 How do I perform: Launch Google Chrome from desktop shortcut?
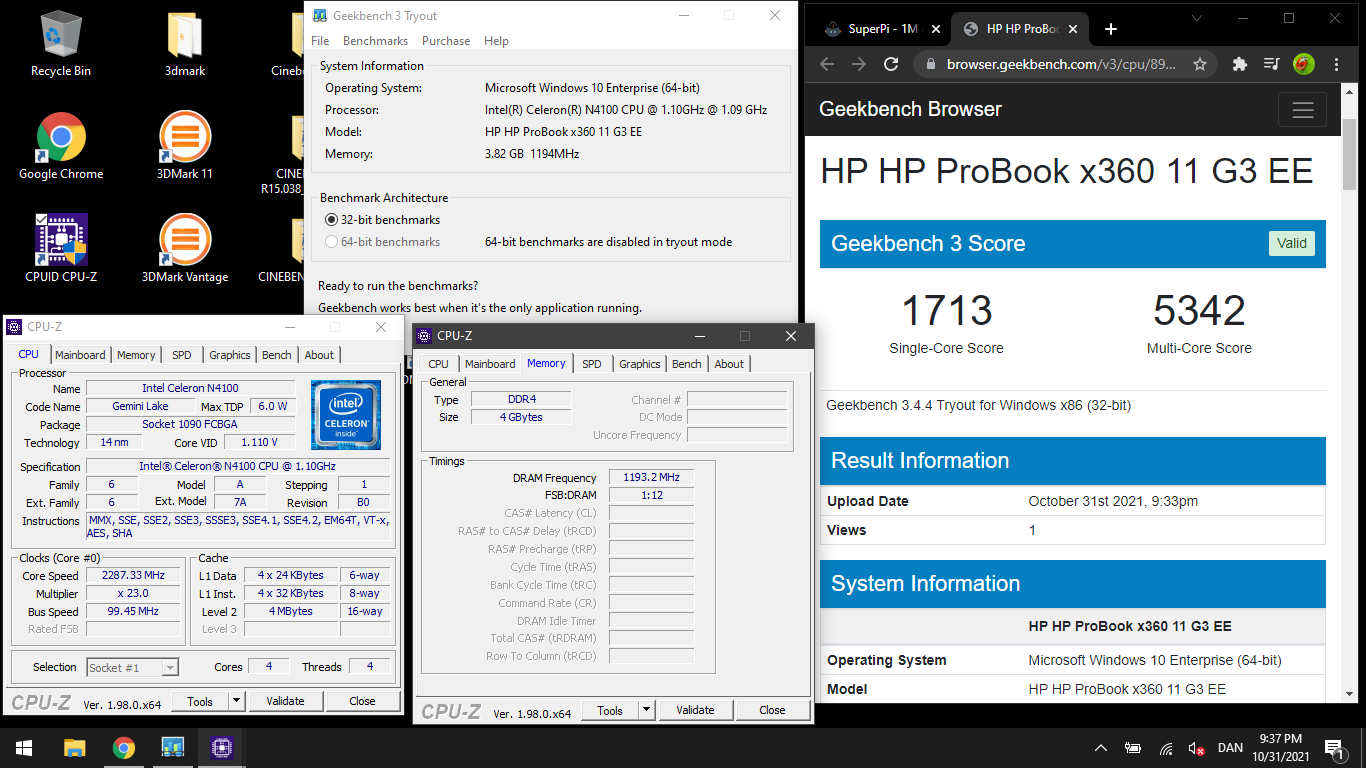(x=61, y=147)
